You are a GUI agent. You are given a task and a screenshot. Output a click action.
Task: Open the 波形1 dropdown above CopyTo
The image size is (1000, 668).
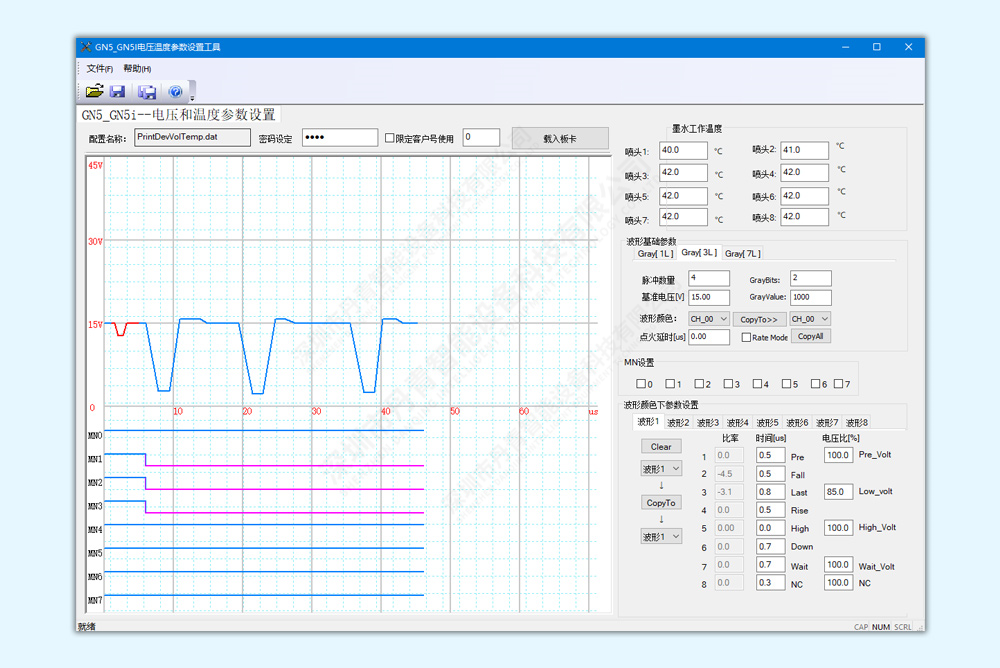tap(661, 469)
